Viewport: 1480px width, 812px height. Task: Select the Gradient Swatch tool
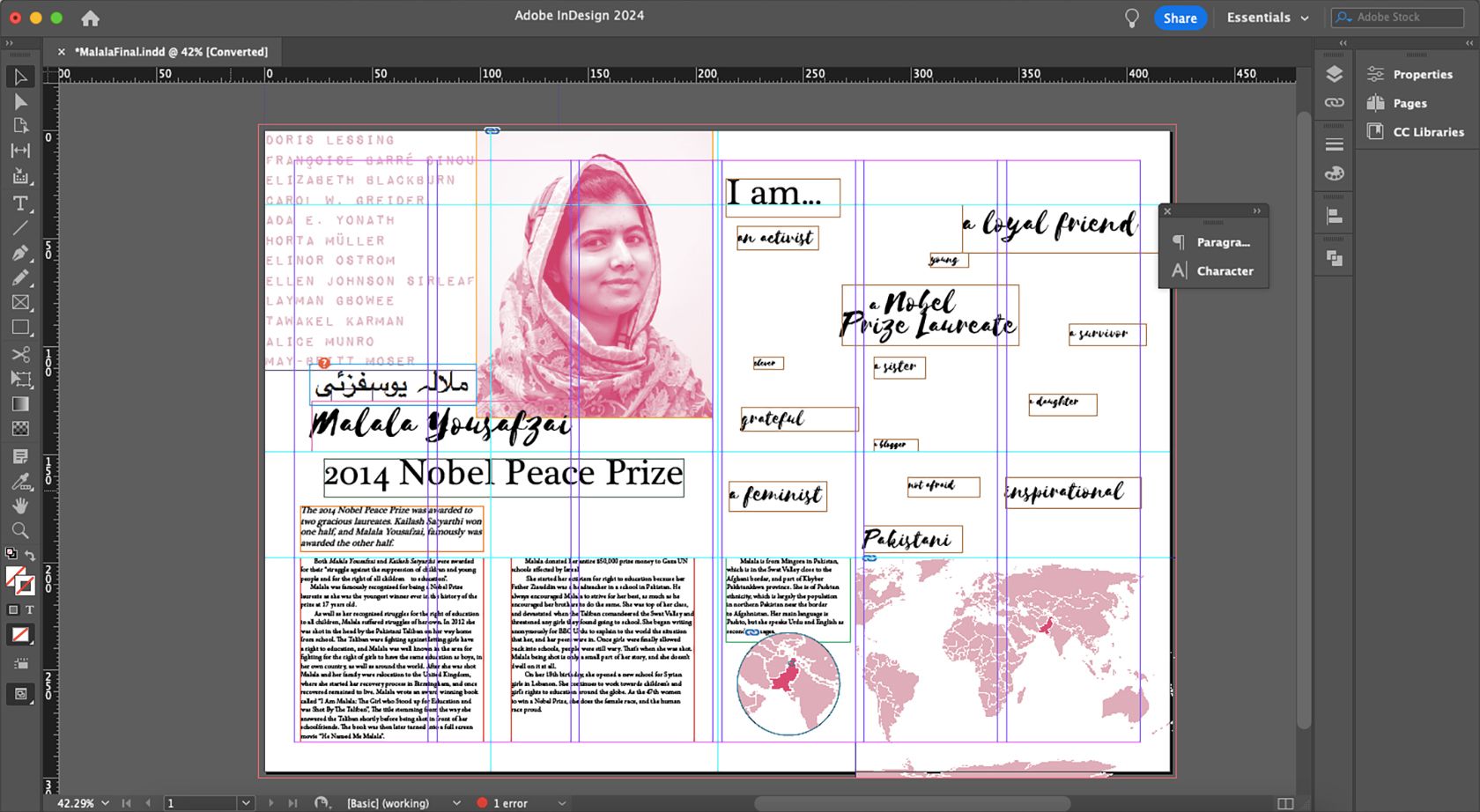pyautogui.click(x=21, y=403)
